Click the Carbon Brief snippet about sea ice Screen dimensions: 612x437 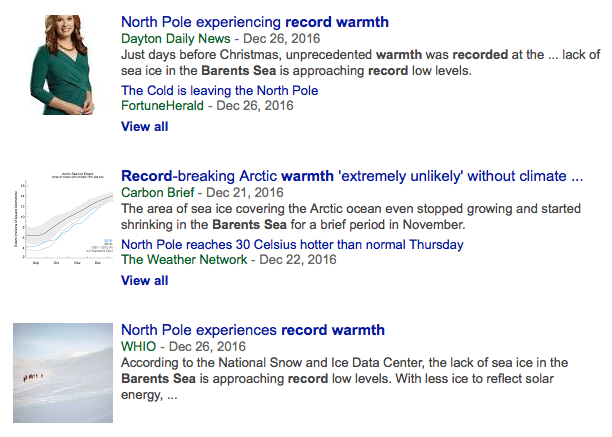coord(351,217)
